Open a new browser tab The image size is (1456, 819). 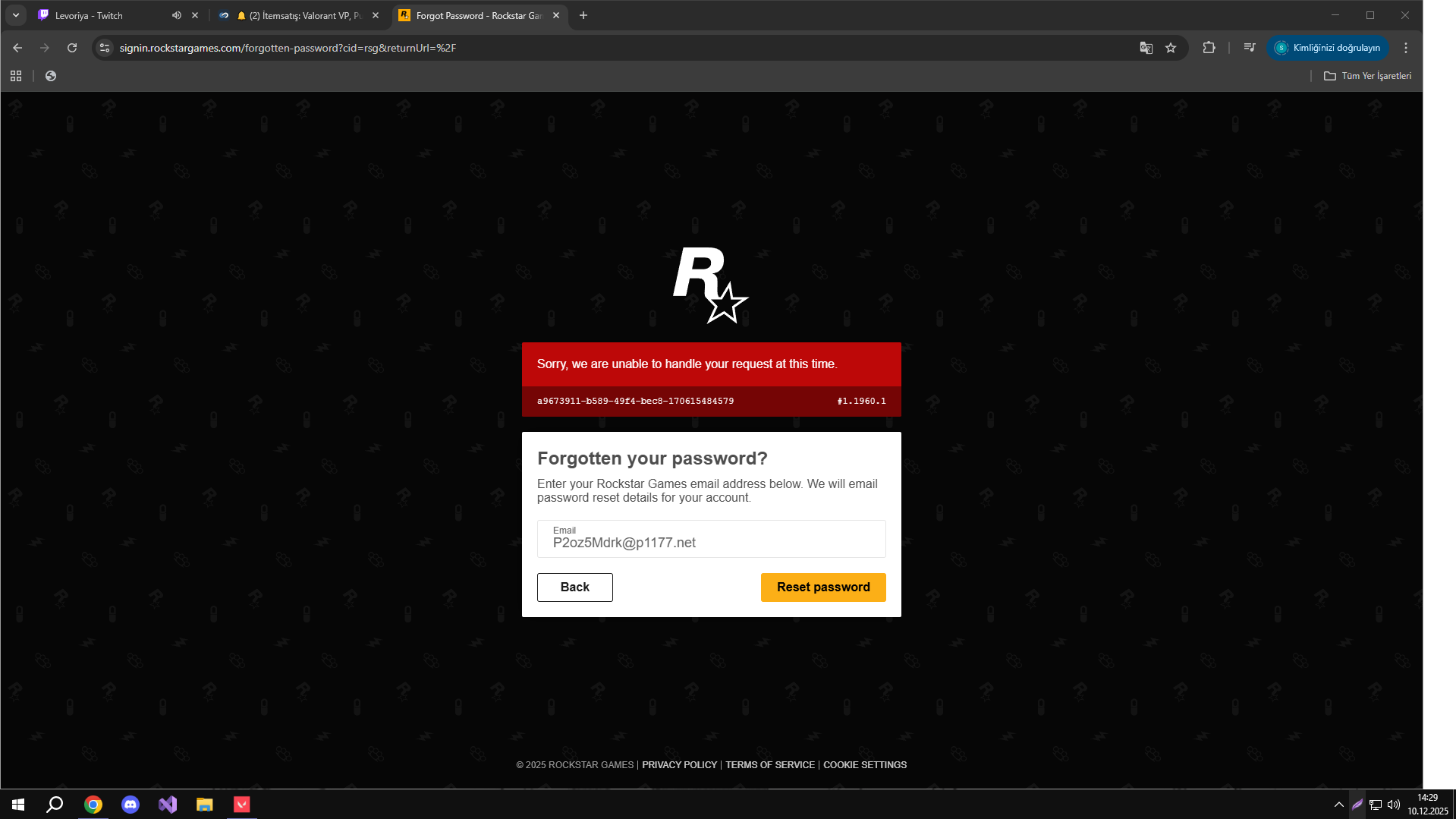click(583, 15)
